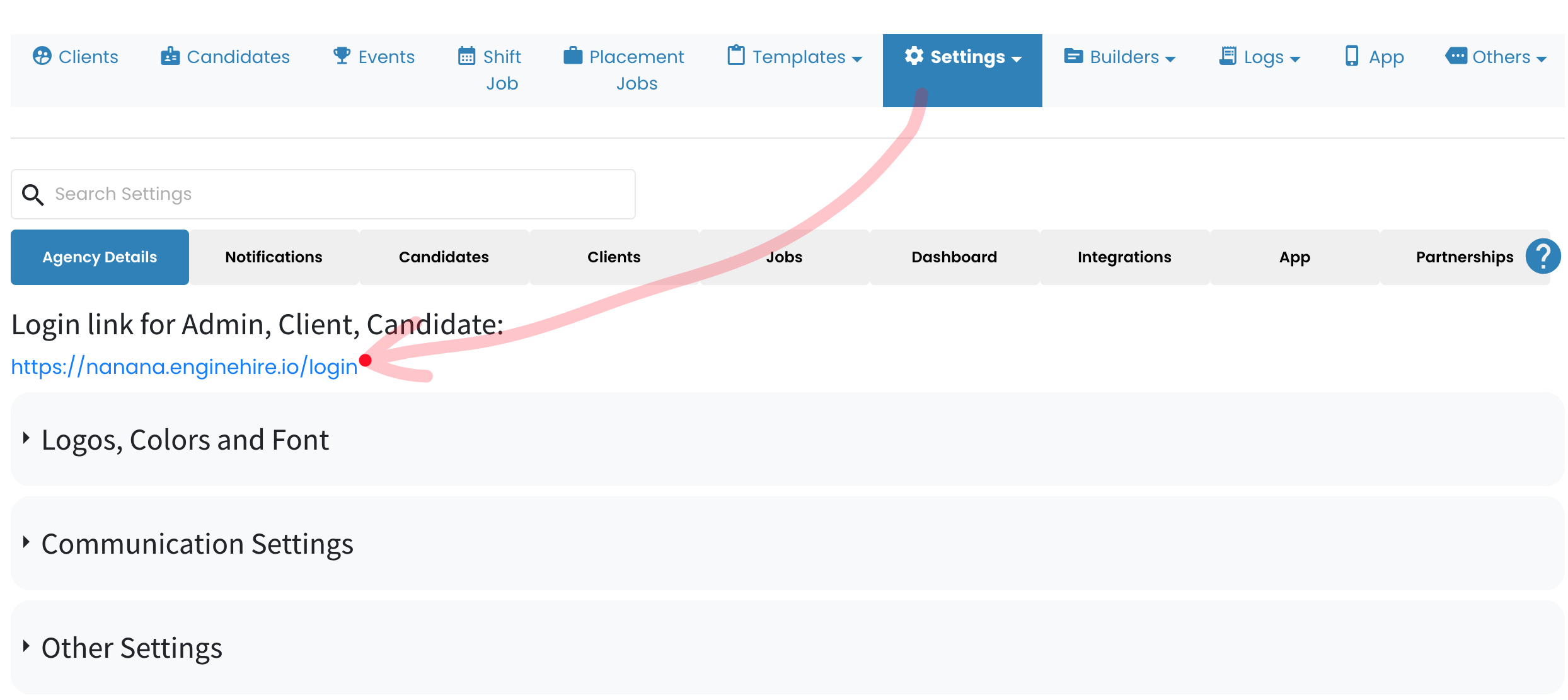Click the Others tag icon

1456,56
